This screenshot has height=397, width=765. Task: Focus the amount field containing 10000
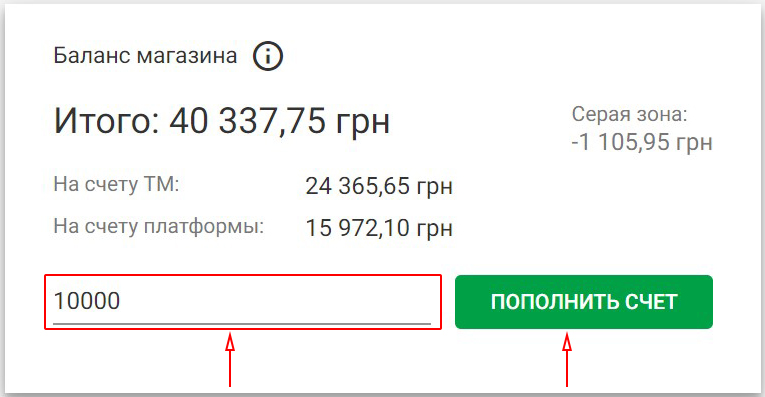[x=242, y=301]
